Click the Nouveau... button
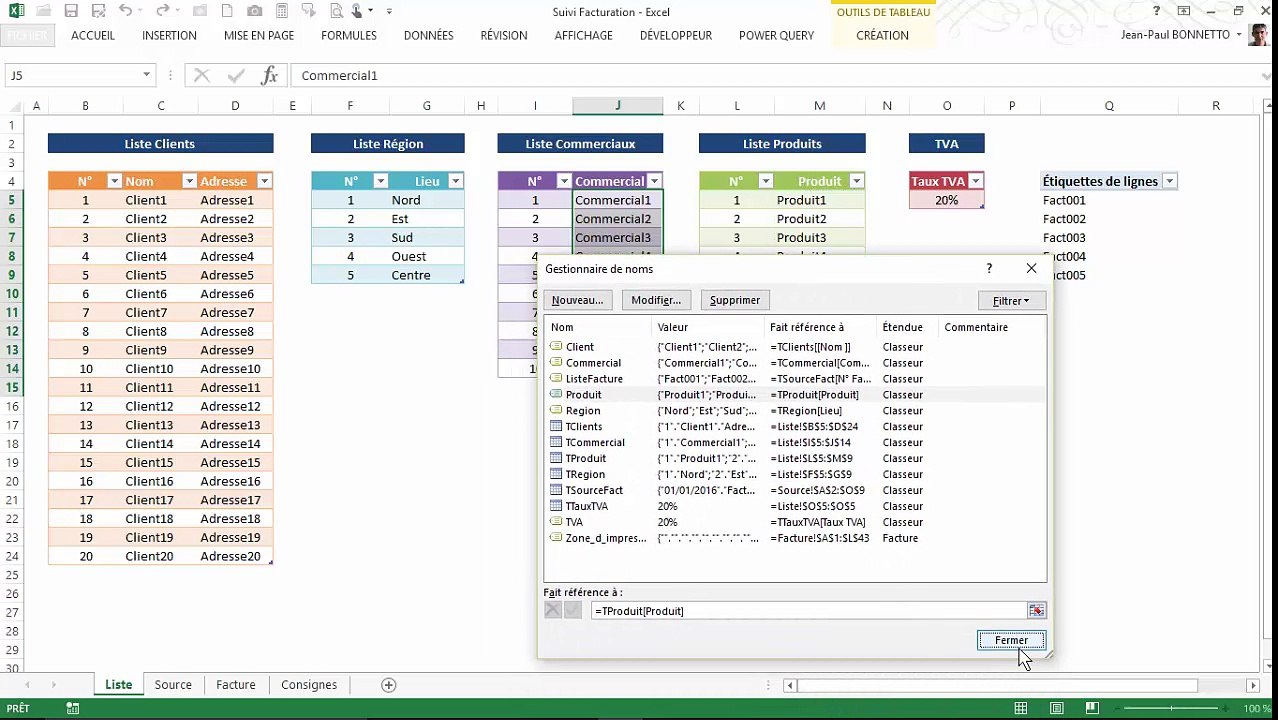The height and width of the screenshot is (720, 1278). [577, 300]
